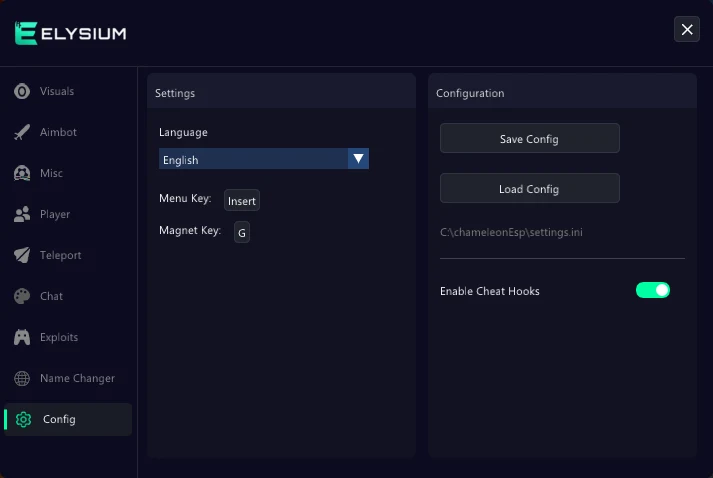Click the Elysium logo
The height and width of the screenshot is (478, 713).
70,33
